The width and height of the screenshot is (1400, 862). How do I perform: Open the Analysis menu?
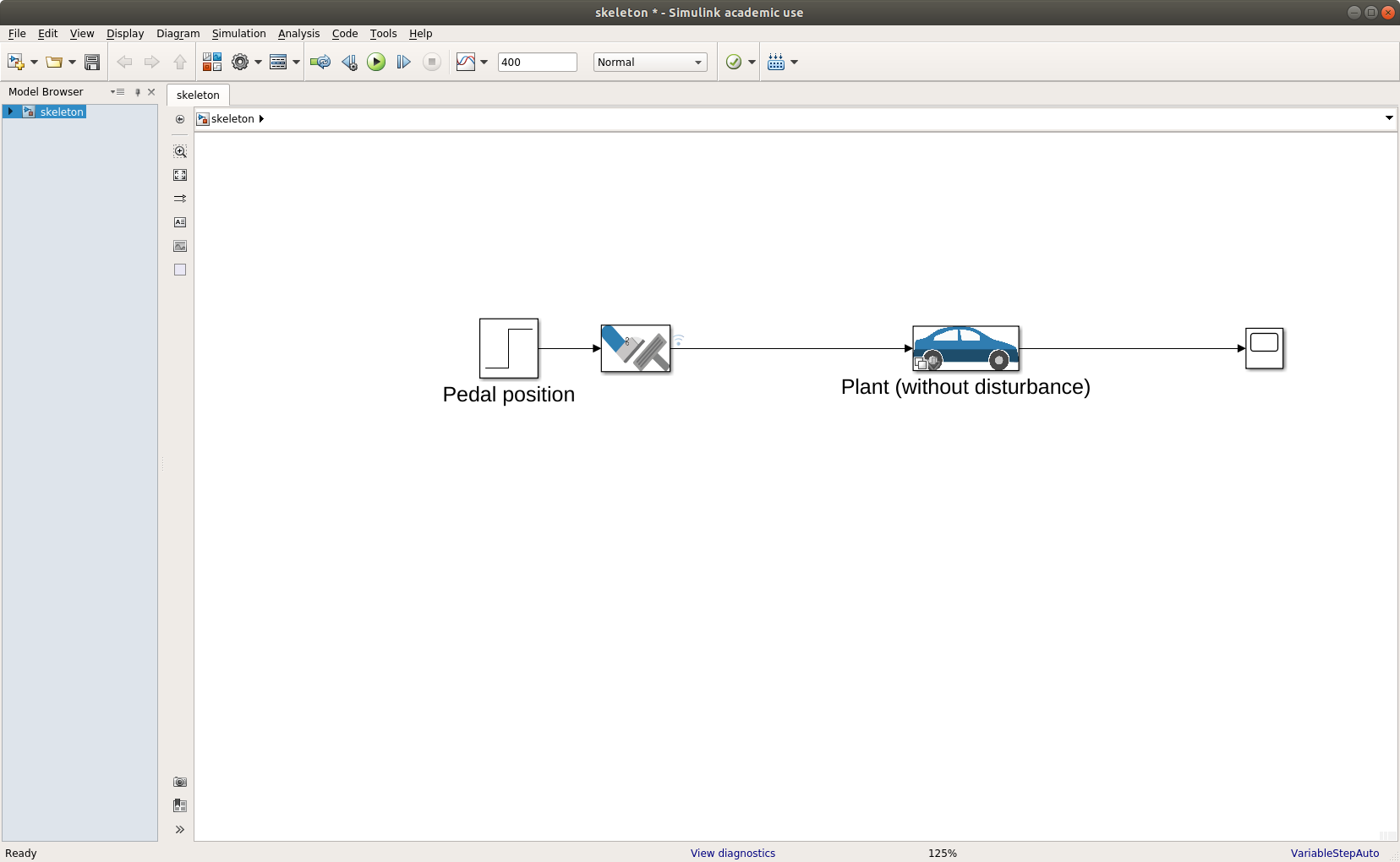click(x=298, y=34)
